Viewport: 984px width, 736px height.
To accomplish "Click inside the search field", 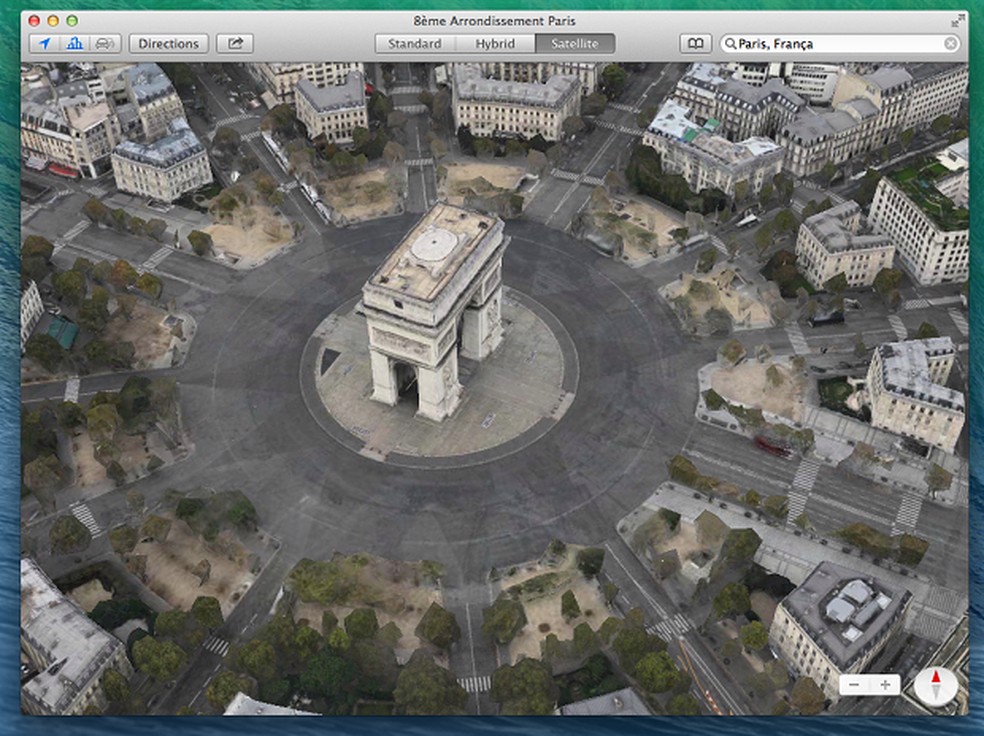I will pyautogui.click(x=840, y=43).
